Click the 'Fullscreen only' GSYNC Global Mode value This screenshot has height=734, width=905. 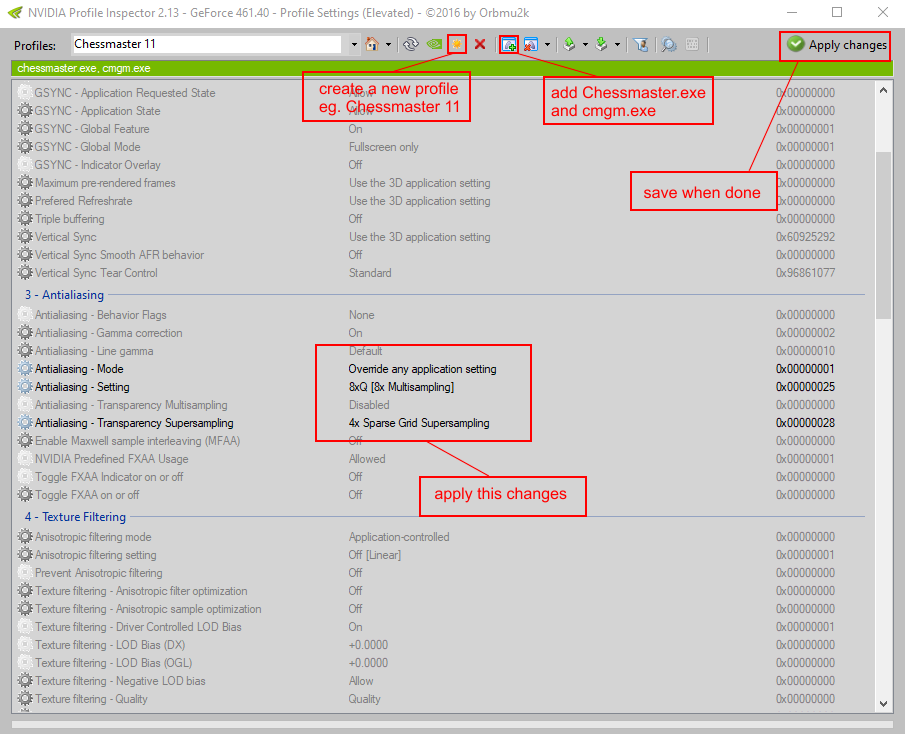(x=384, y=147)
